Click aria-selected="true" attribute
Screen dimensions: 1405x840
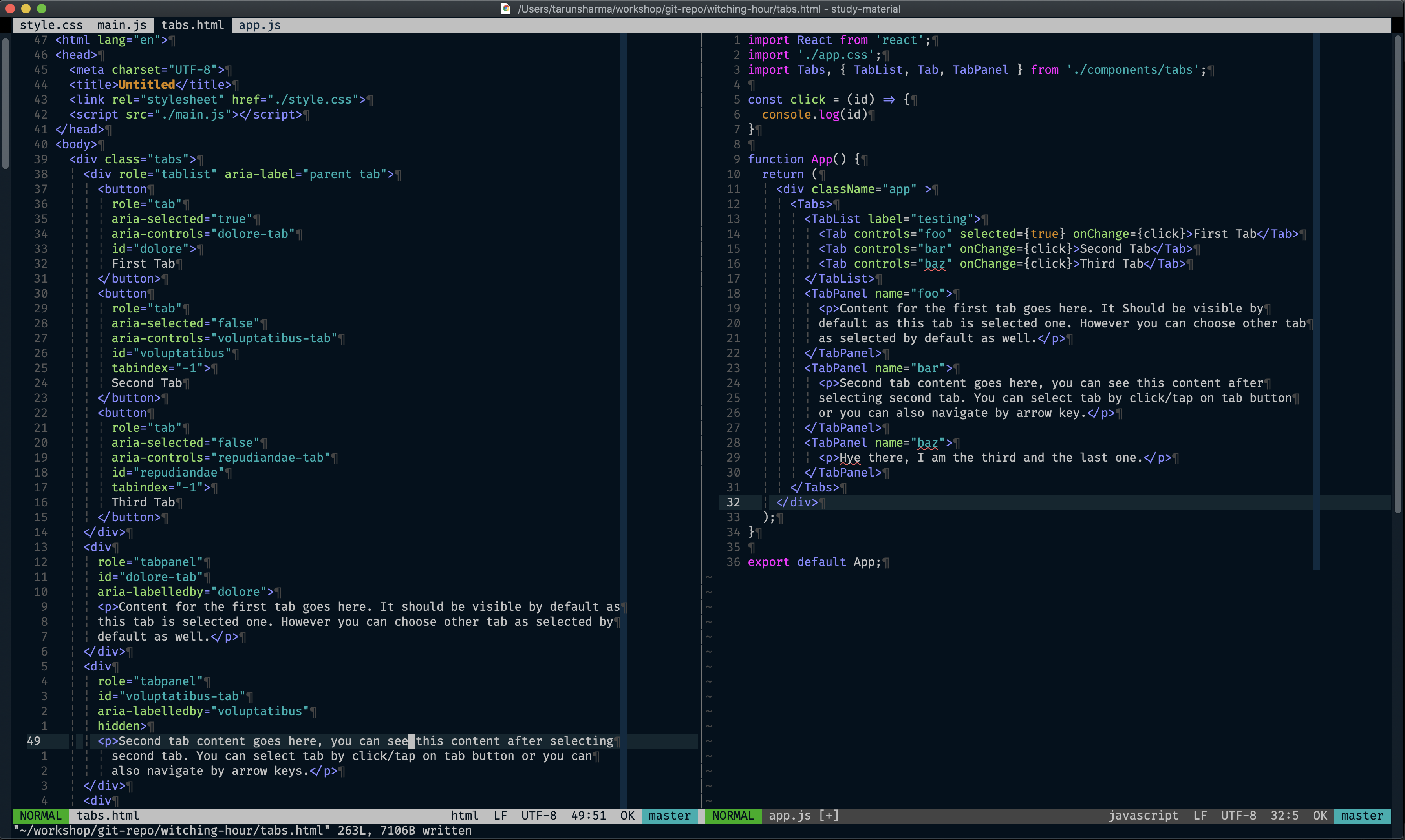(x=182, y=219)
